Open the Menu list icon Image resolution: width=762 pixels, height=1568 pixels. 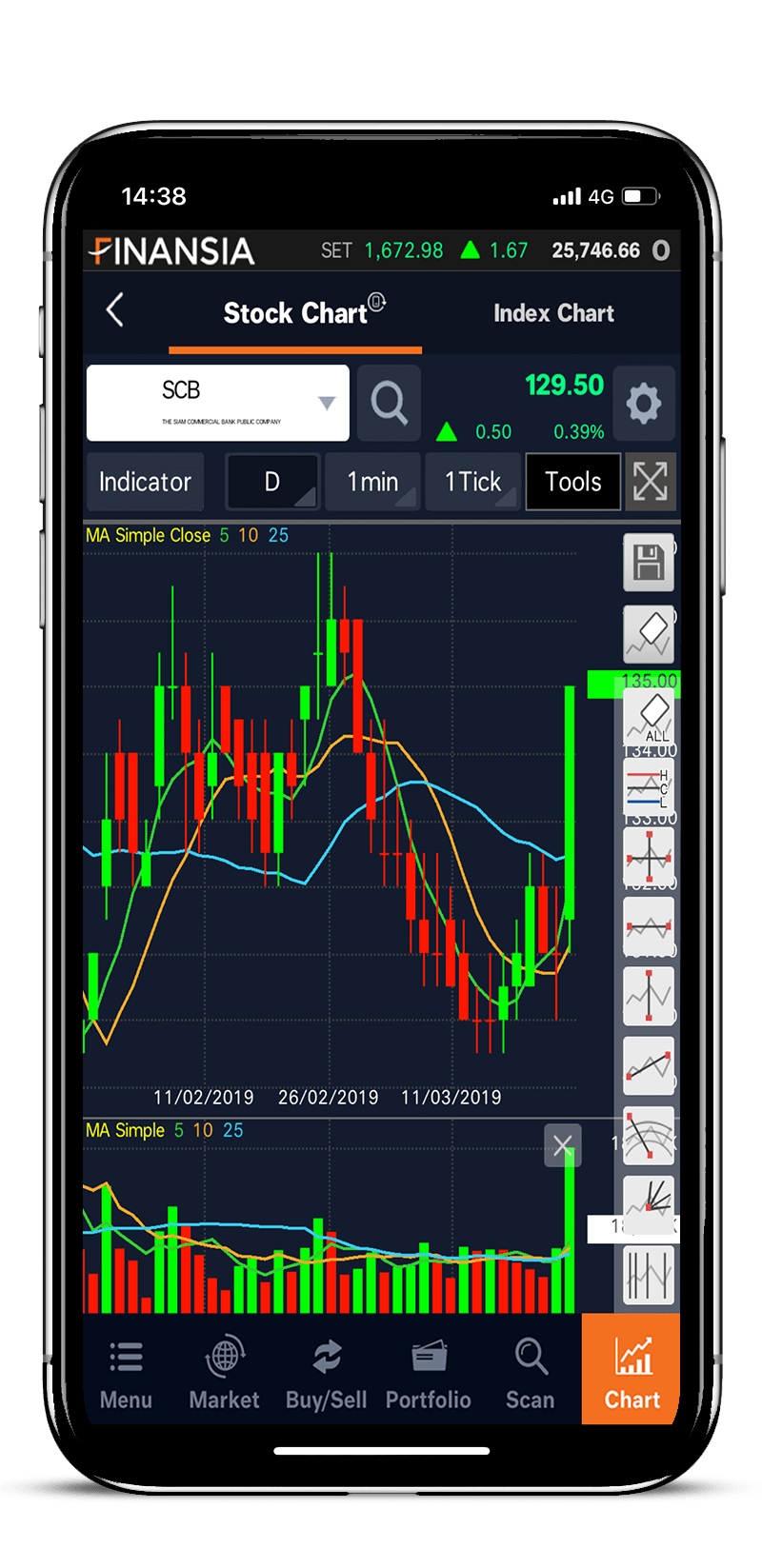(x=126, y=1357)
